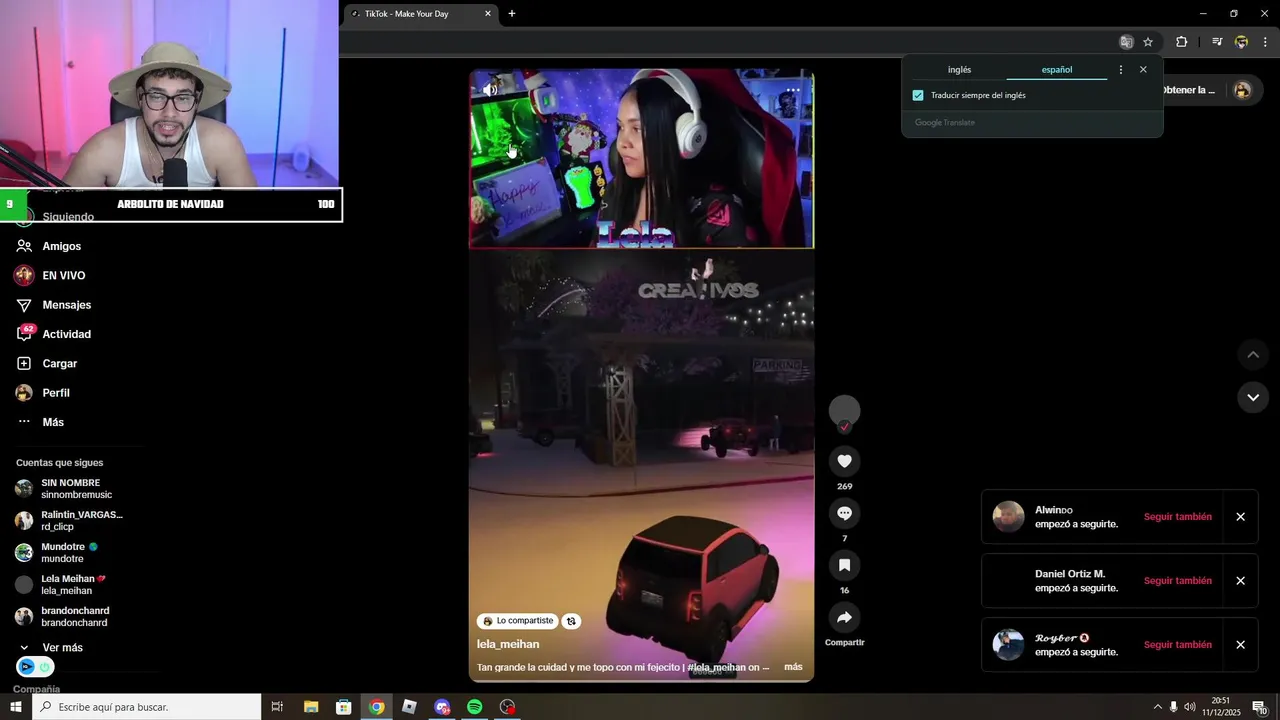Image resolution: width=1280 pixels, height=720 pixels.
Task: Open Roblox from the taskbar
Action: [409, 707]
